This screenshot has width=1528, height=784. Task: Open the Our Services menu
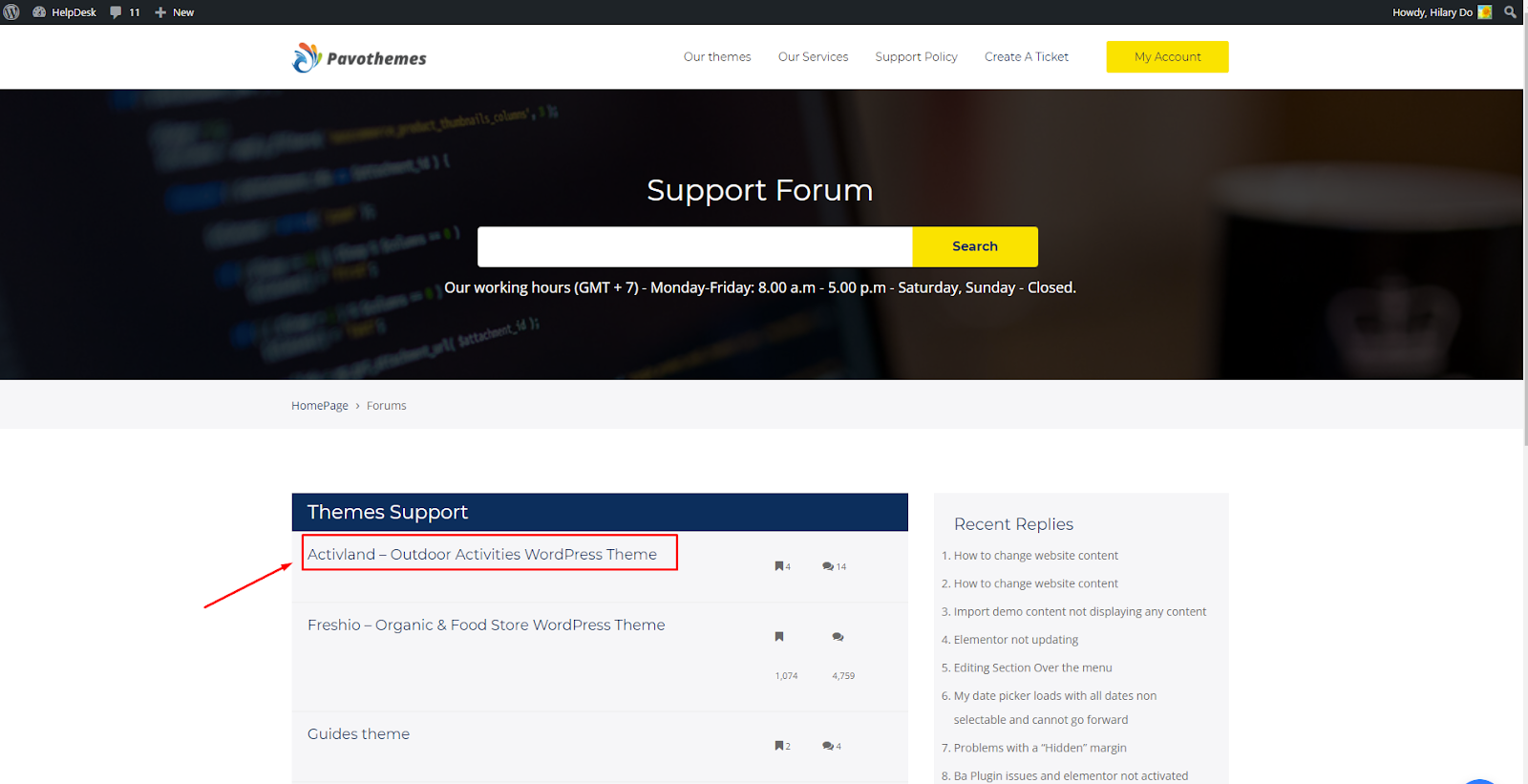(813, 57)
